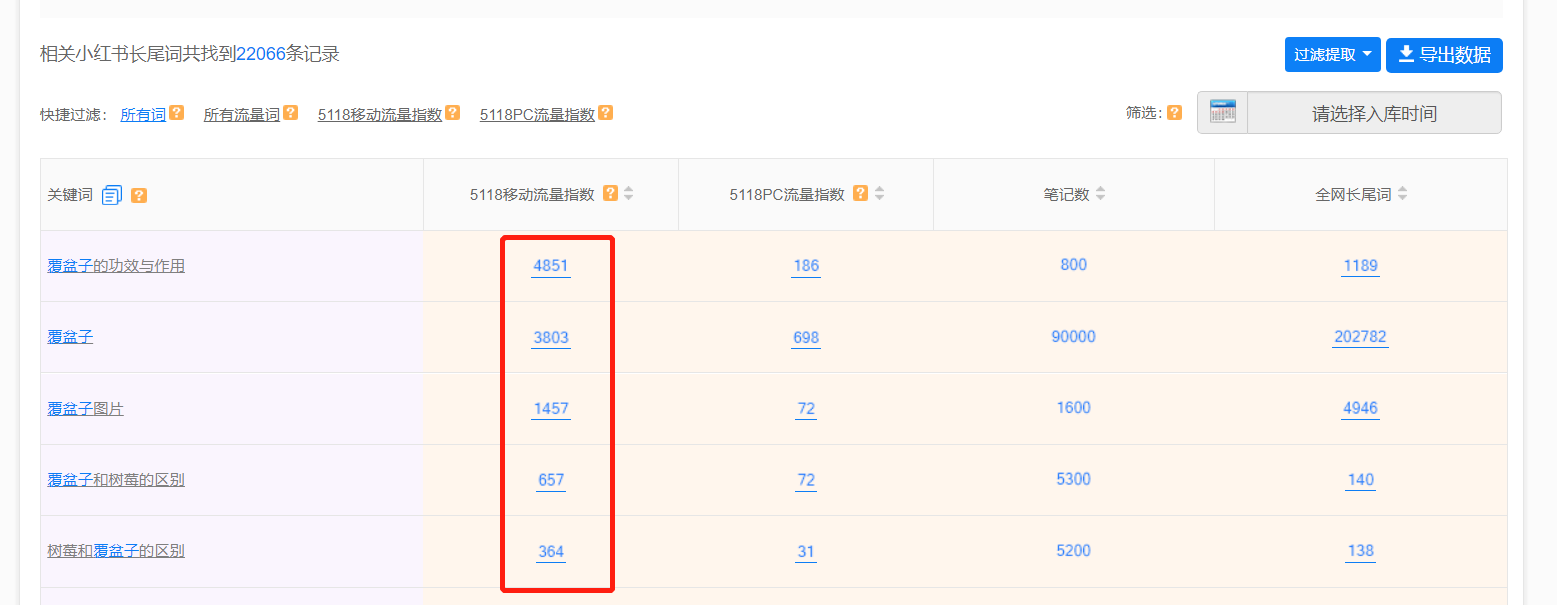The width and height of the screenshot is (1557, 605).
Task: Click help icon in 5118移动流量指数 column header
Action: click(610, 193)
